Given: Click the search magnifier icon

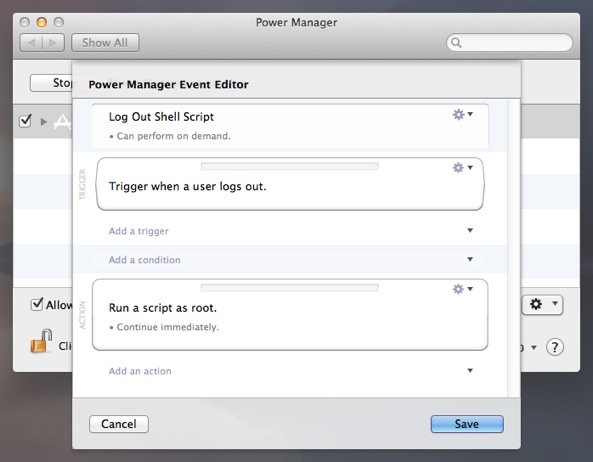Looking at the screenshot, I should point(456,43).
